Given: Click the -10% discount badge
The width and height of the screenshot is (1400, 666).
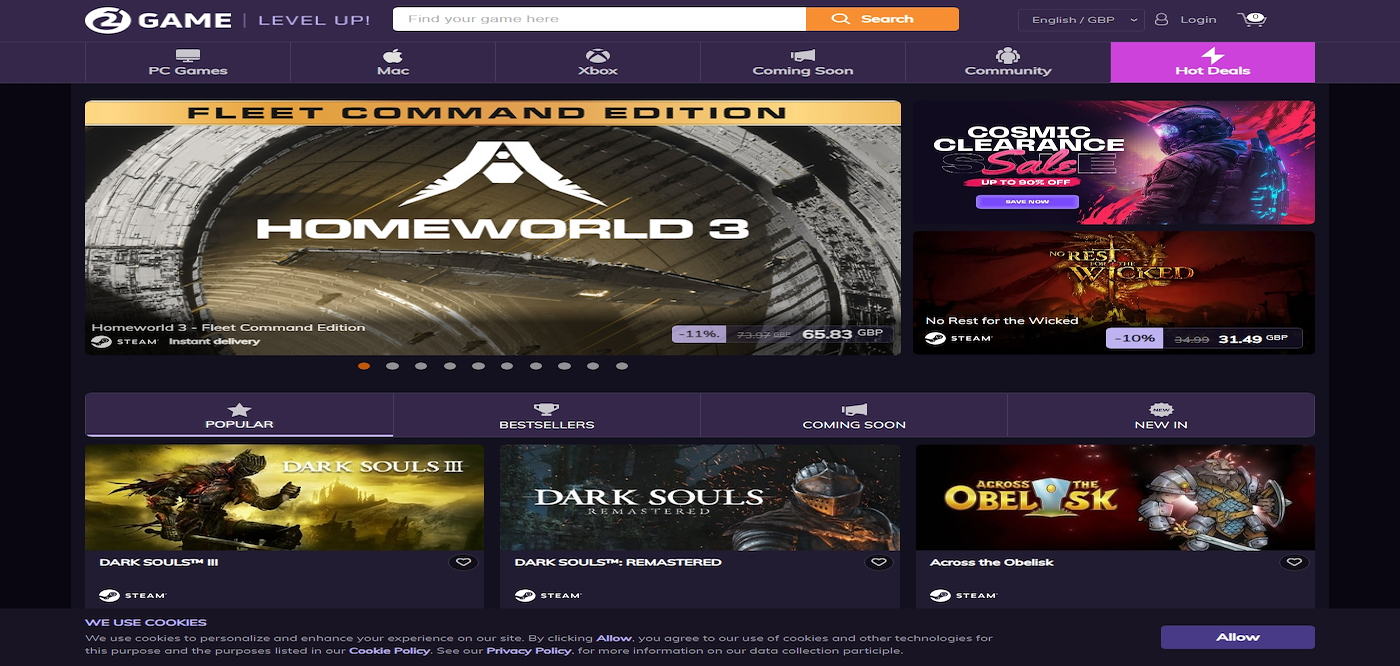Looking at the screenshot, I should [x=1135, y=339].
